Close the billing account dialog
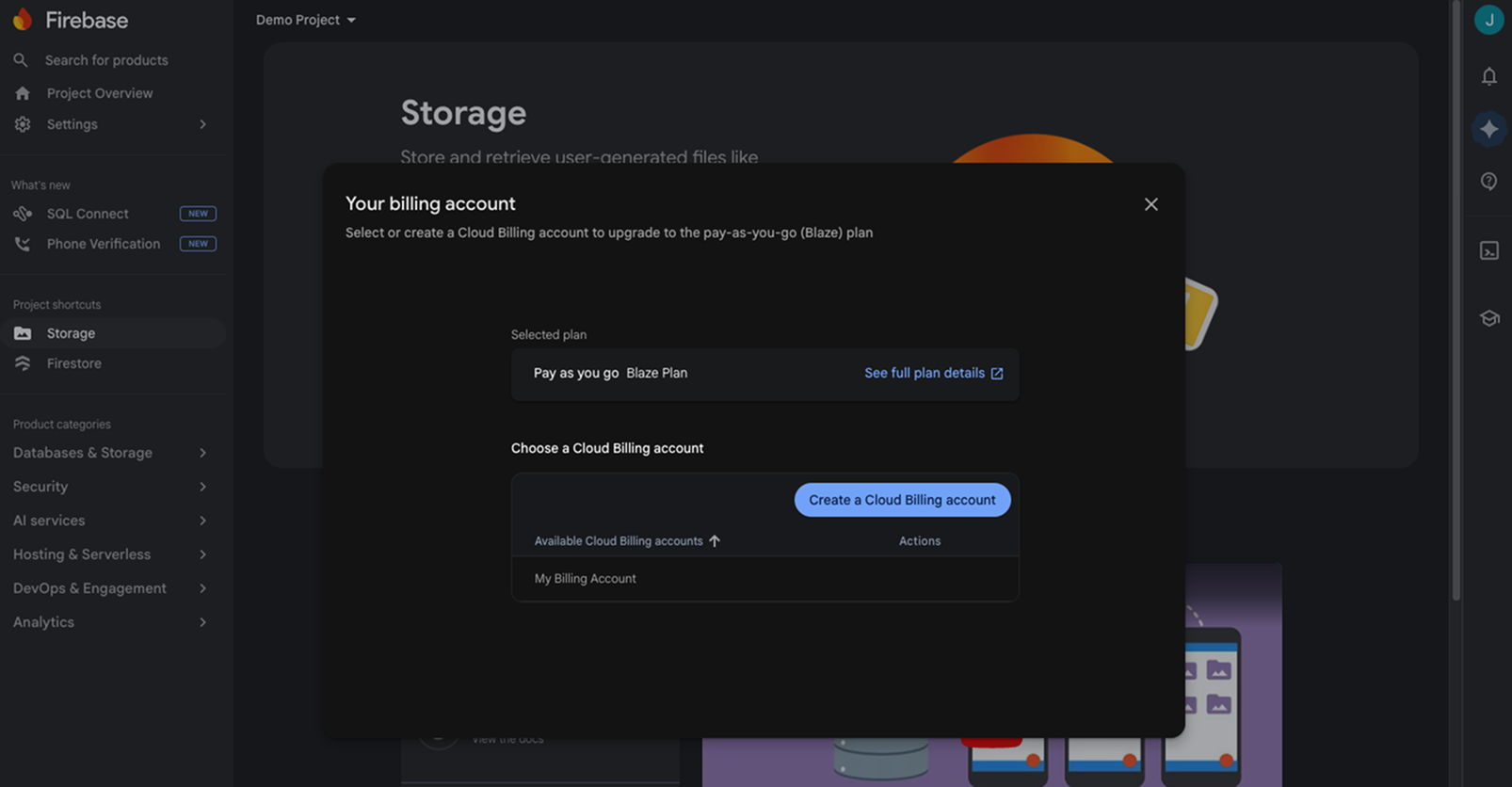Viewport: 1512px width, 787px height. pos(1150,204)
